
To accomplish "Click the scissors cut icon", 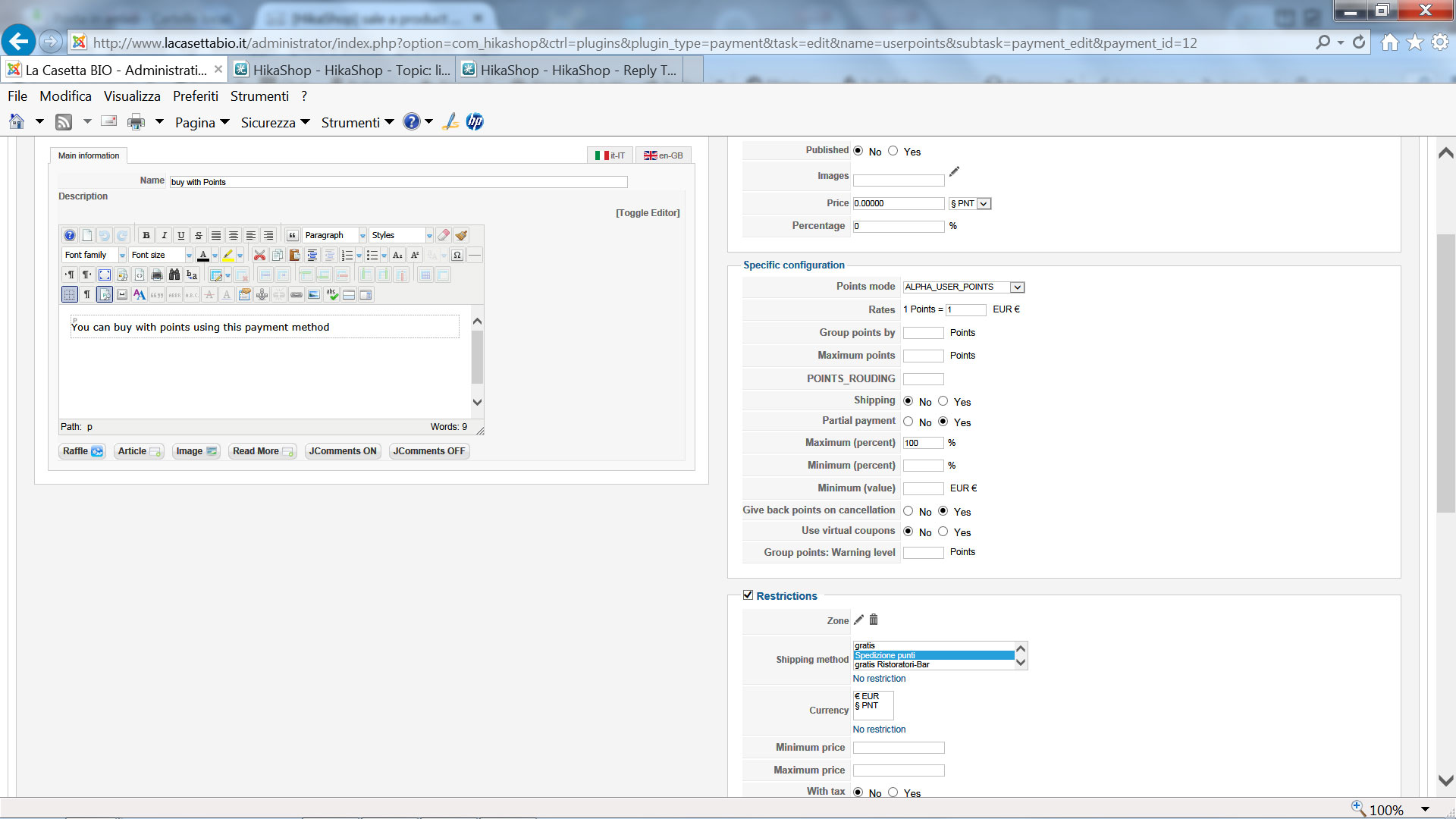I will coord(259,255).
